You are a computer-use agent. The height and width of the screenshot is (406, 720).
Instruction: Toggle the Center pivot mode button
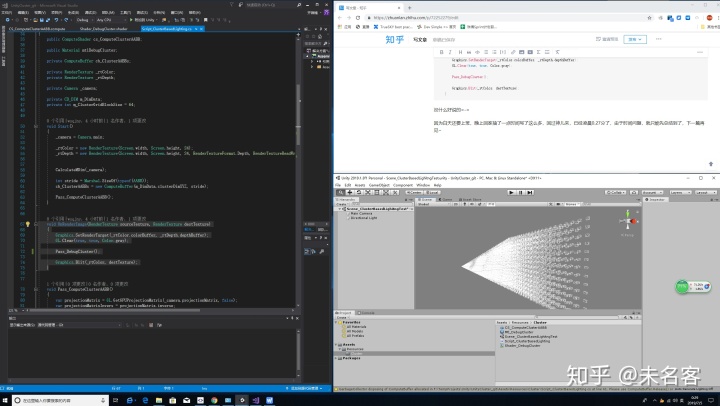pyautogui.click(x=414, y=192)
